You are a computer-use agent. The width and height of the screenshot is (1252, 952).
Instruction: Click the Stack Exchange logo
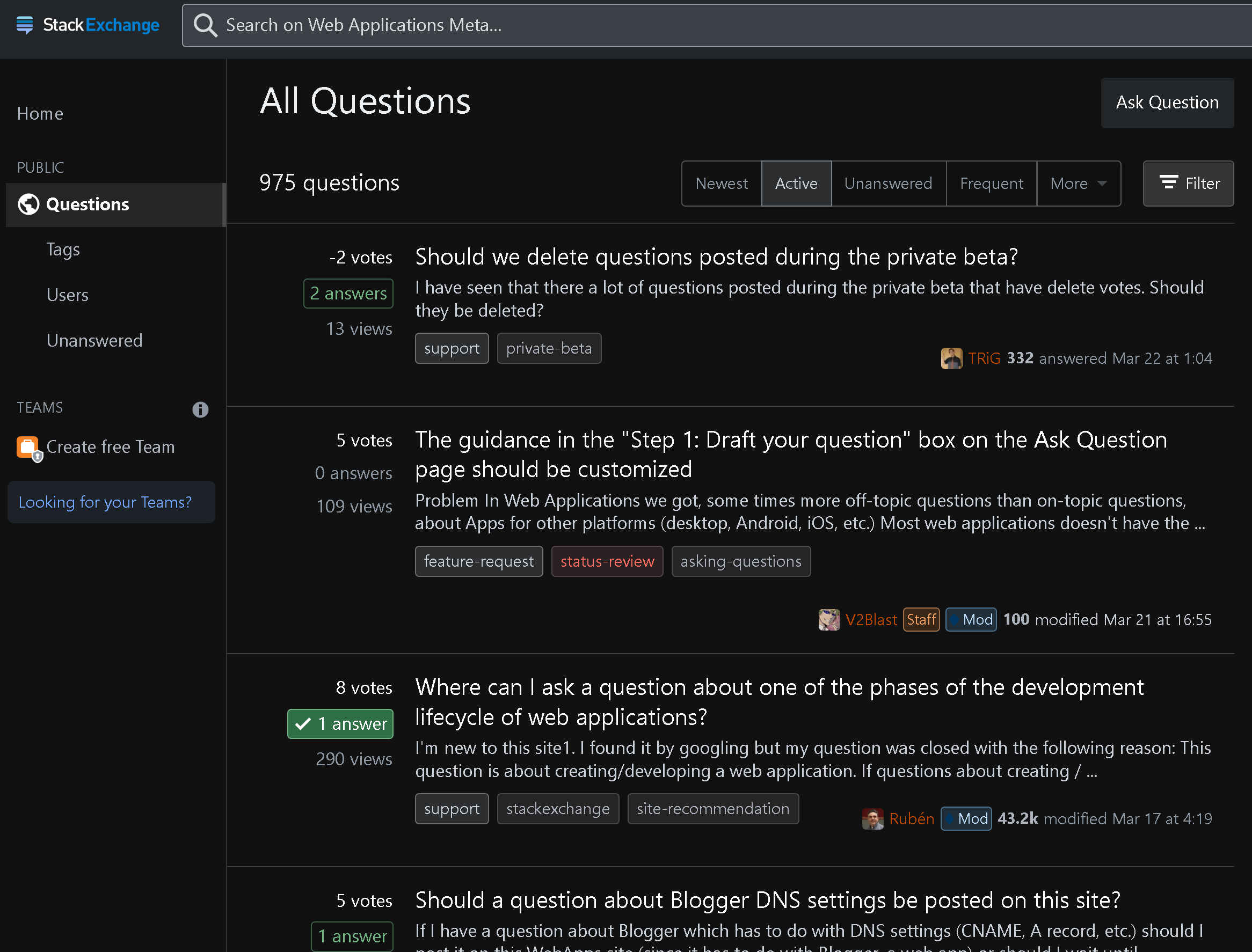[x=88, y=25]
